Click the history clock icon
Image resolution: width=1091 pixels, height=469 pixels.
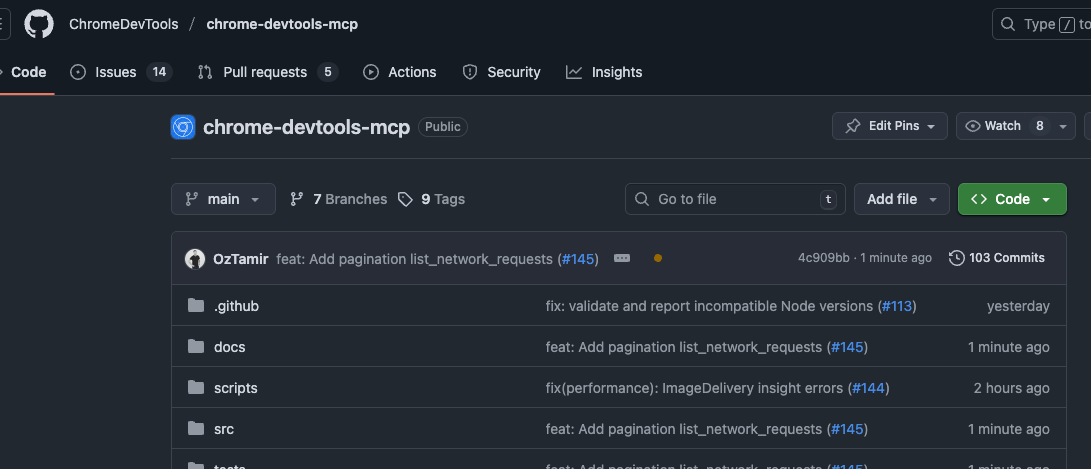pyautogui.click(x=957, y=258)
